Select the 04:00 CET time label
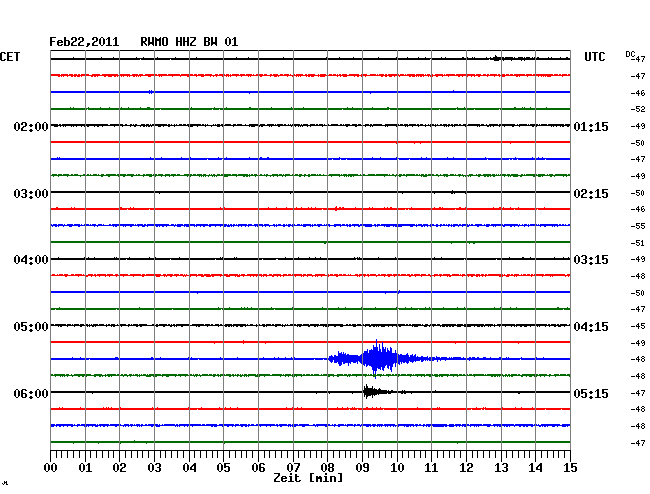The width and height of the screenshot is (650, 494). [31, 260]
